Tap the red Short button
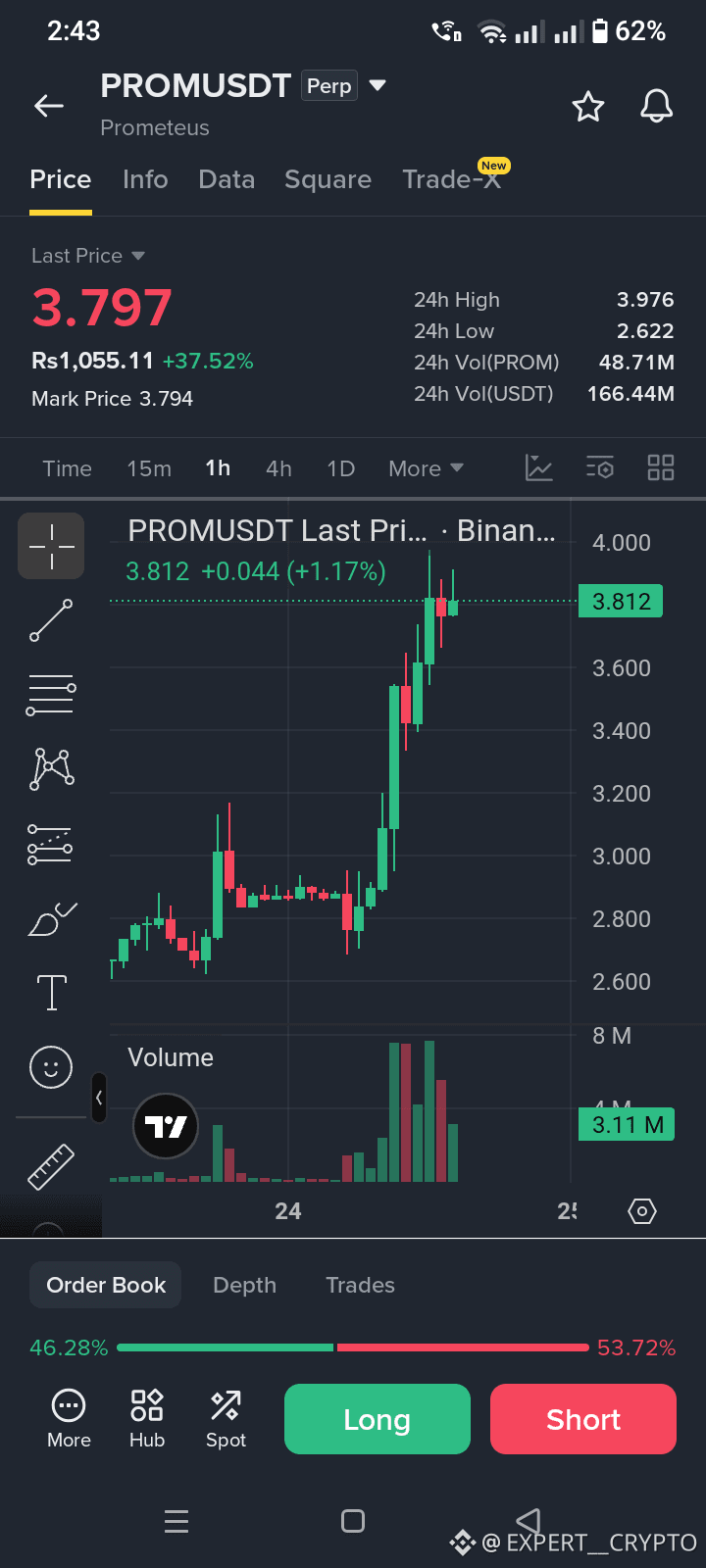This screenshot has height=1568, width=706. (x=583, y=1419)
